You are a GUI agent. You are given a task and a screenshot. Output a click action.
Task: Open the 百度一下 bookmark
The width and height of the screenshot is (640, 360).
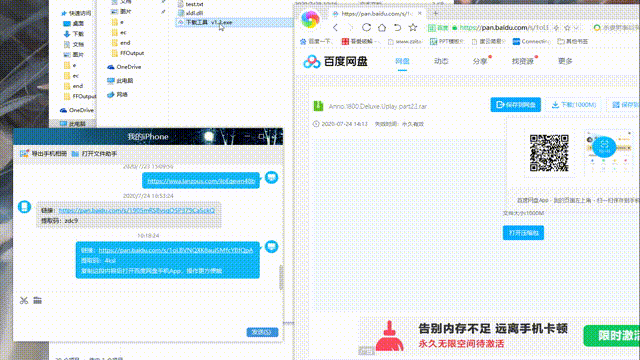point(316,41)
